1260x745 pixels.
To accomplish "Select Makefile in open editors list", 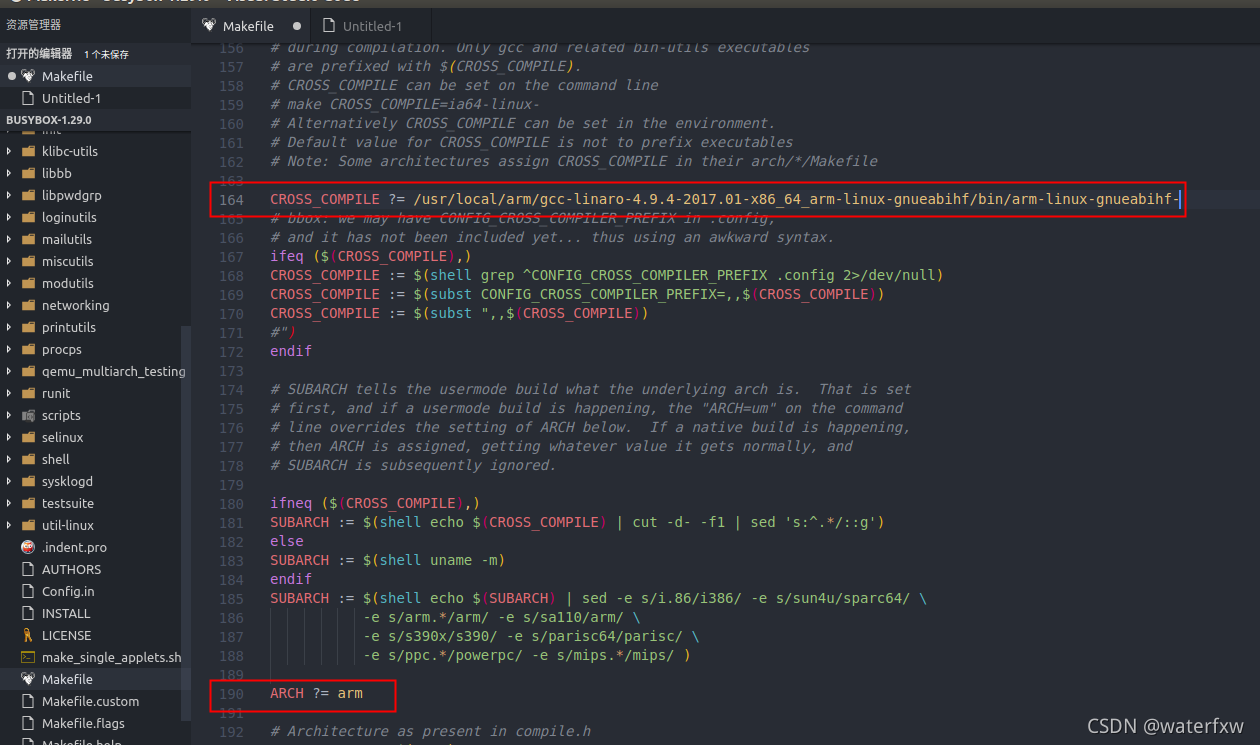I will (95, 76).
